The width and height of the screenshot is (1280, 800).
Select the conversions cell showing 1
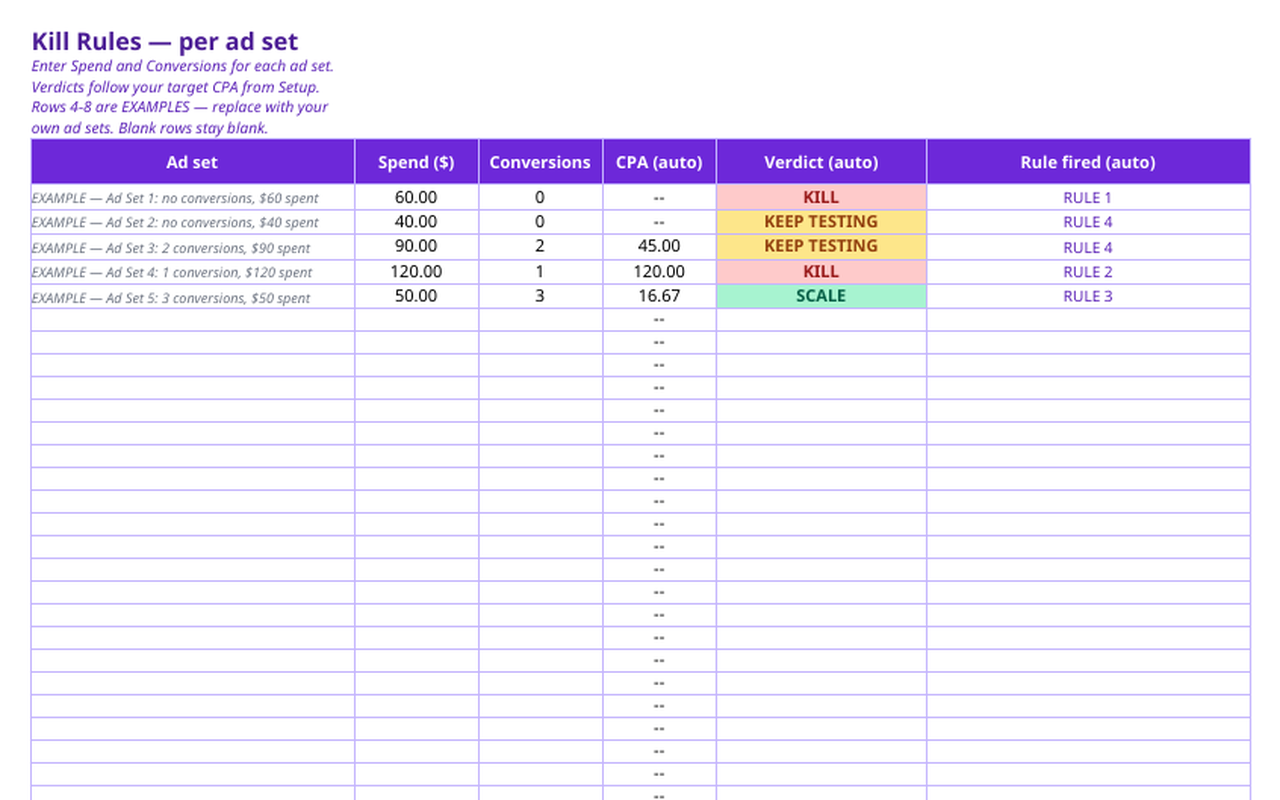(x=540, y=272)
